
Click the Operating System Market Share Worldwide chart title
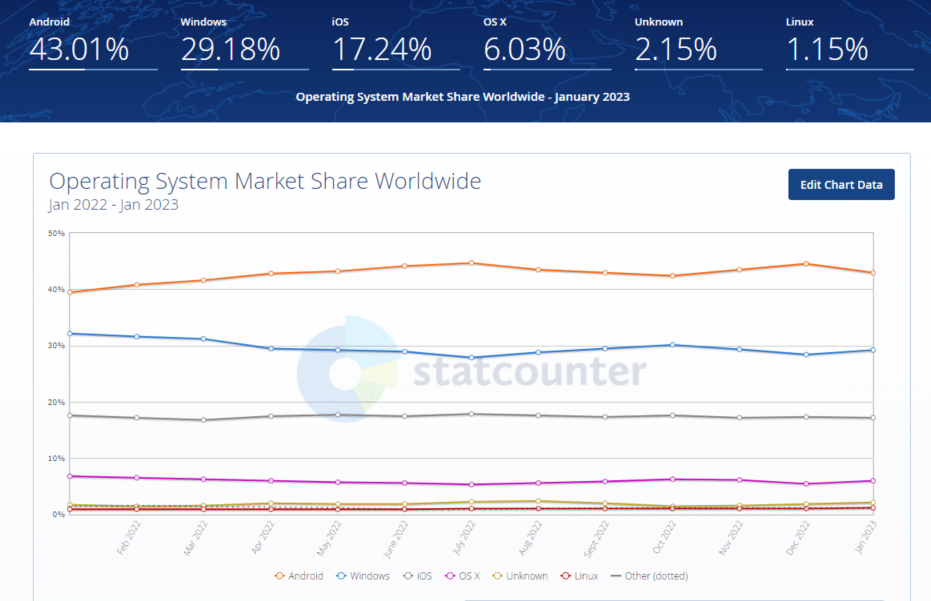point(265,181)
